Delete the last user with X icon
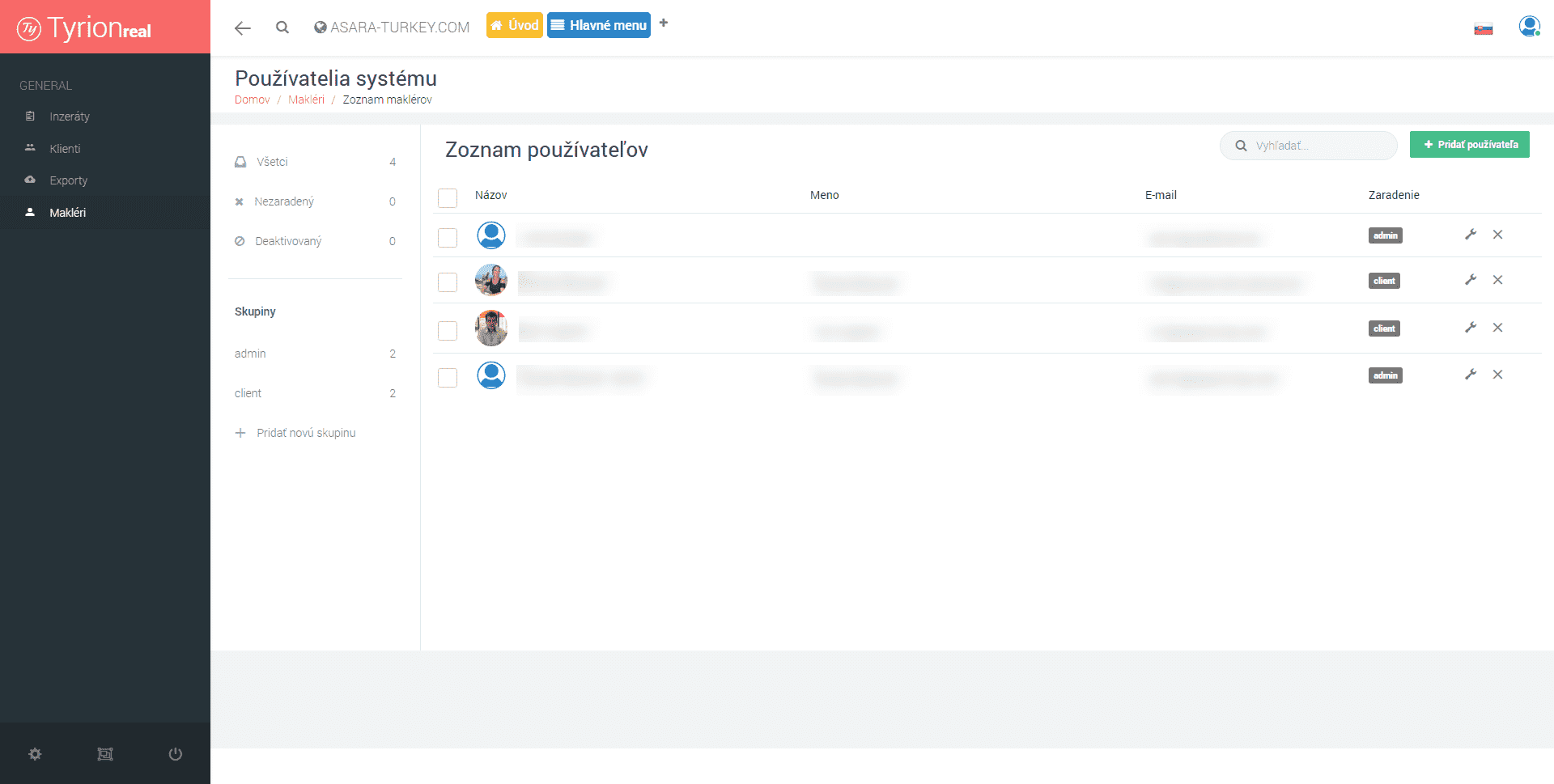Screen dimensions: 1554x784 [1497, 375]
